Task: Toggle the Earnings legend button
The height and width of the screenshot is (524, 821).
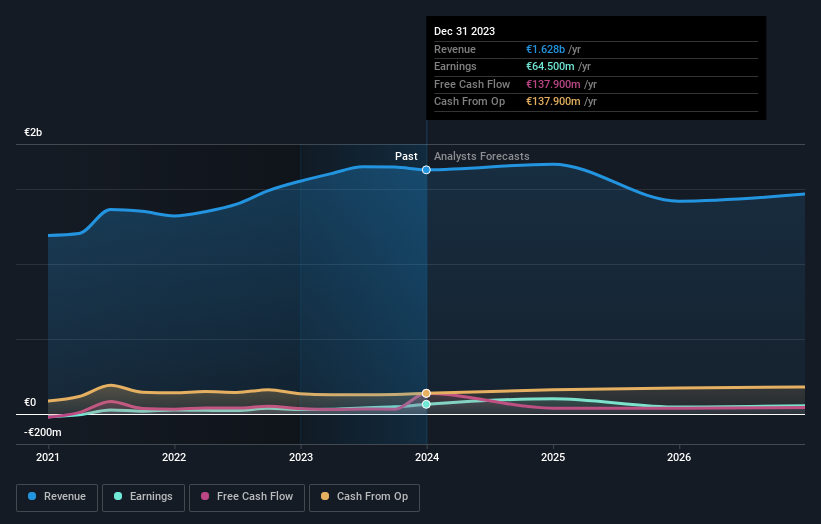Action: point(143,497)
